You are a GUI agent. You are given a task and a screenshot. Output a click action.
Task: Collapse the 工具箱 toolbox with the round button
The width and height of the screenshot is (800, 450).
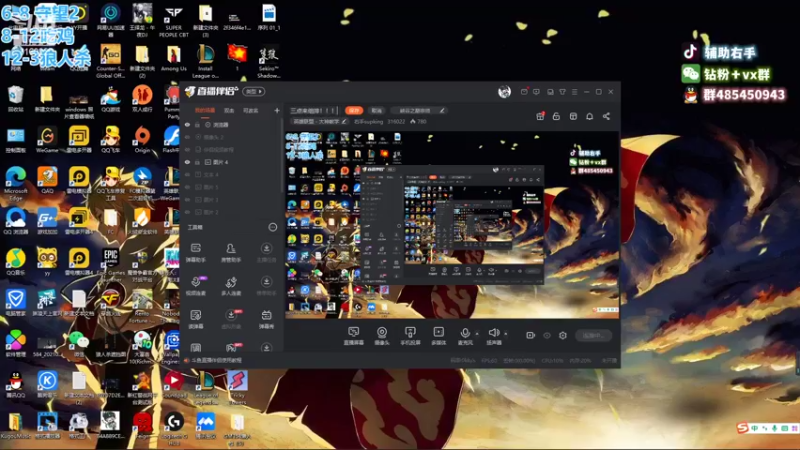coord(273,227)
